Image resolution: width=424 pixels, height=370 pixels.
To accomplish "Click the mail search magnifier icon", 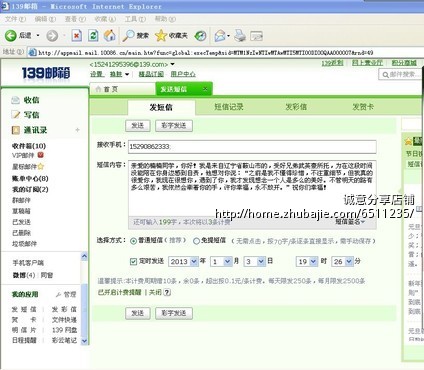I will click(x=386, y=75).
